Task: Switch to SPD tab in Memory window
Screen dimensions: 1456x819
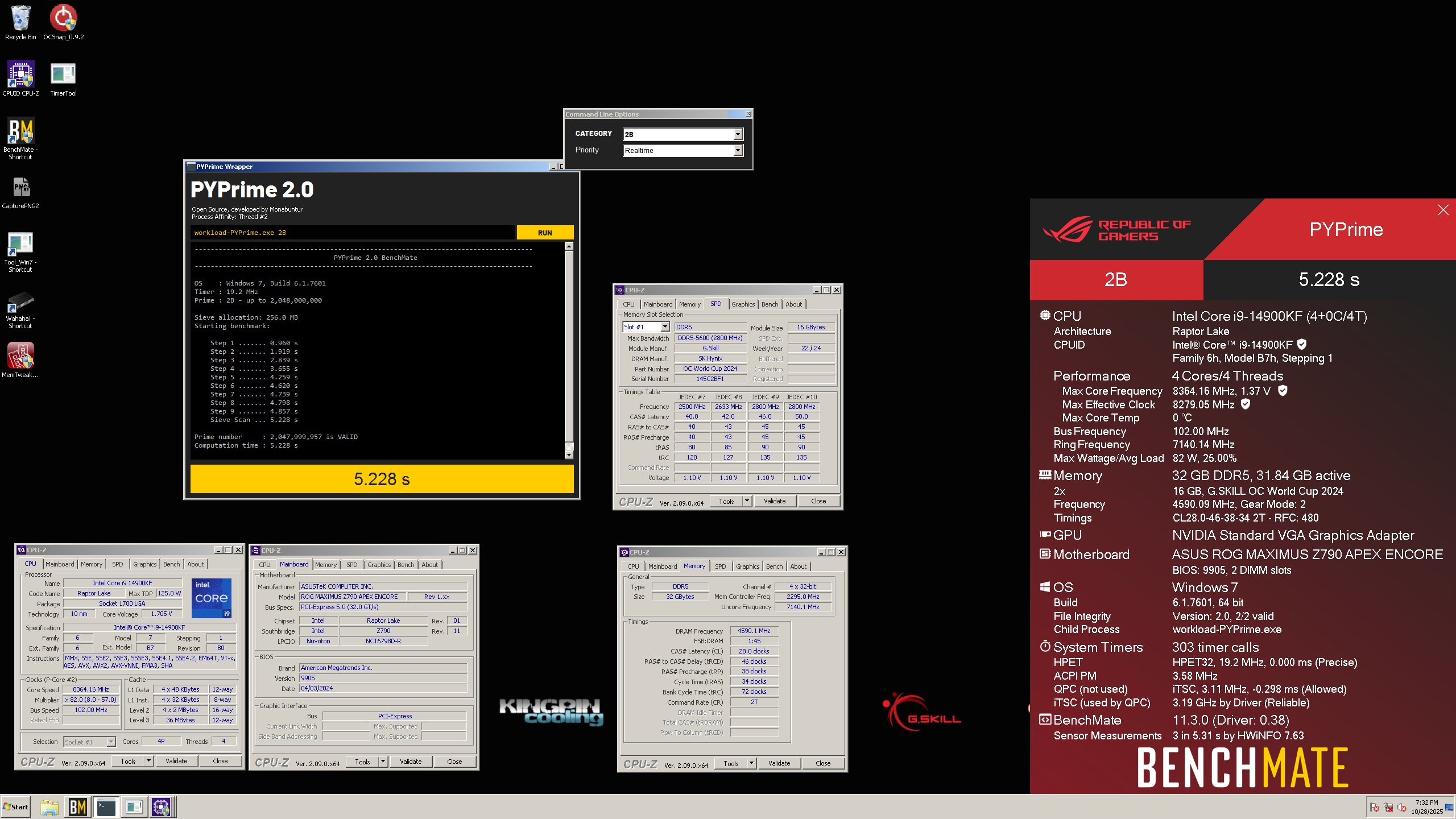Action: tap(720, 566)
